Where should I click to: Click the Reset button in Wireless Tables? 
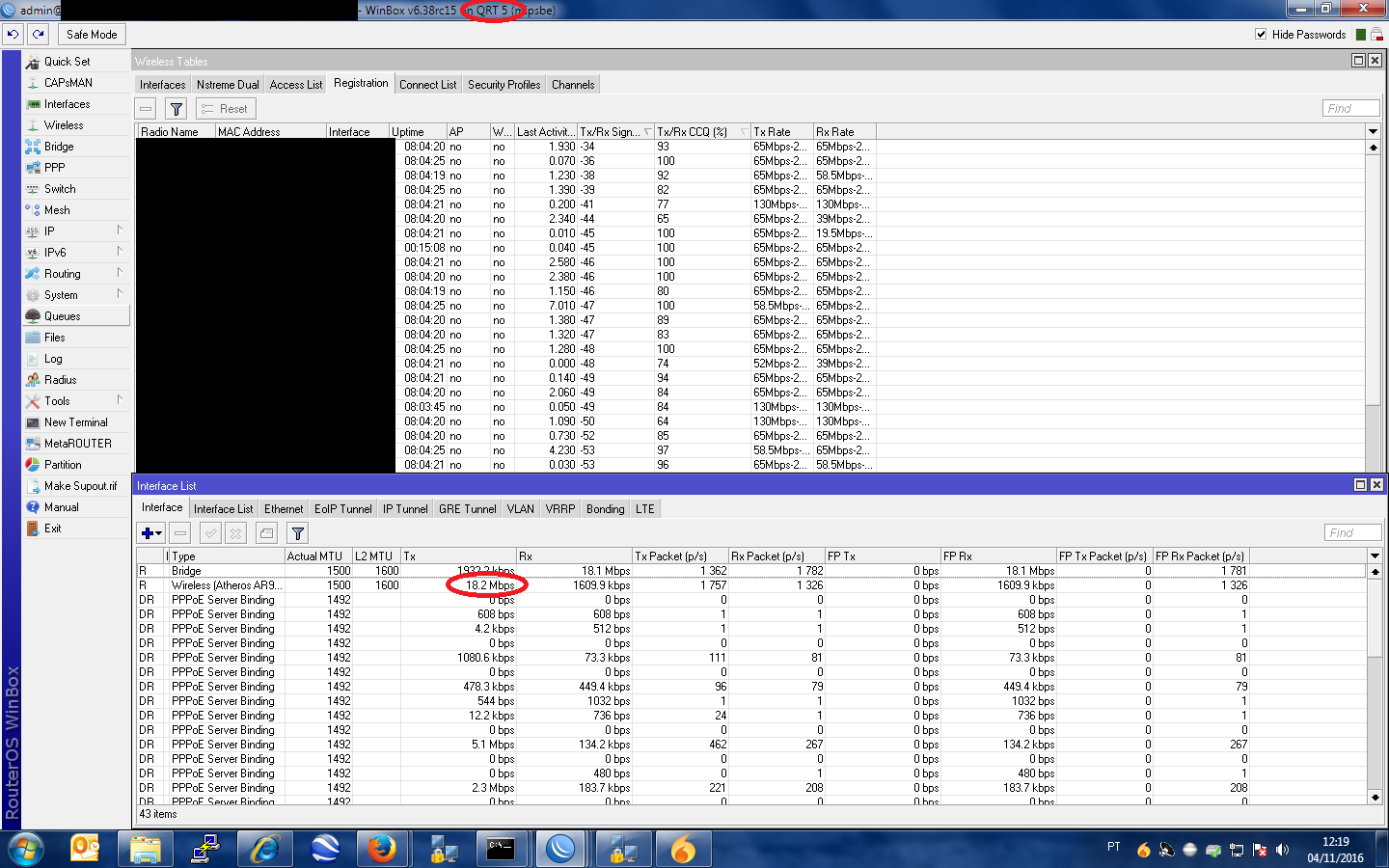click(226, 109)
